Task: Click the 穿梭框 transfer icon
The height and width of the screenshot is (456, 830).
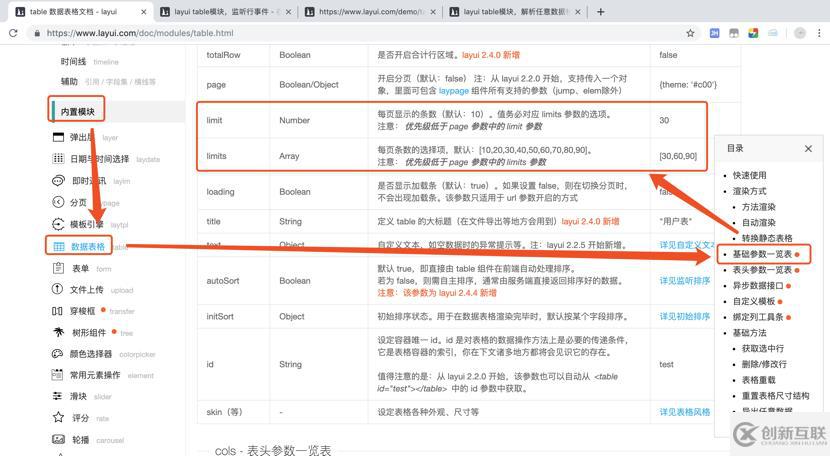Action: (57, 311)
